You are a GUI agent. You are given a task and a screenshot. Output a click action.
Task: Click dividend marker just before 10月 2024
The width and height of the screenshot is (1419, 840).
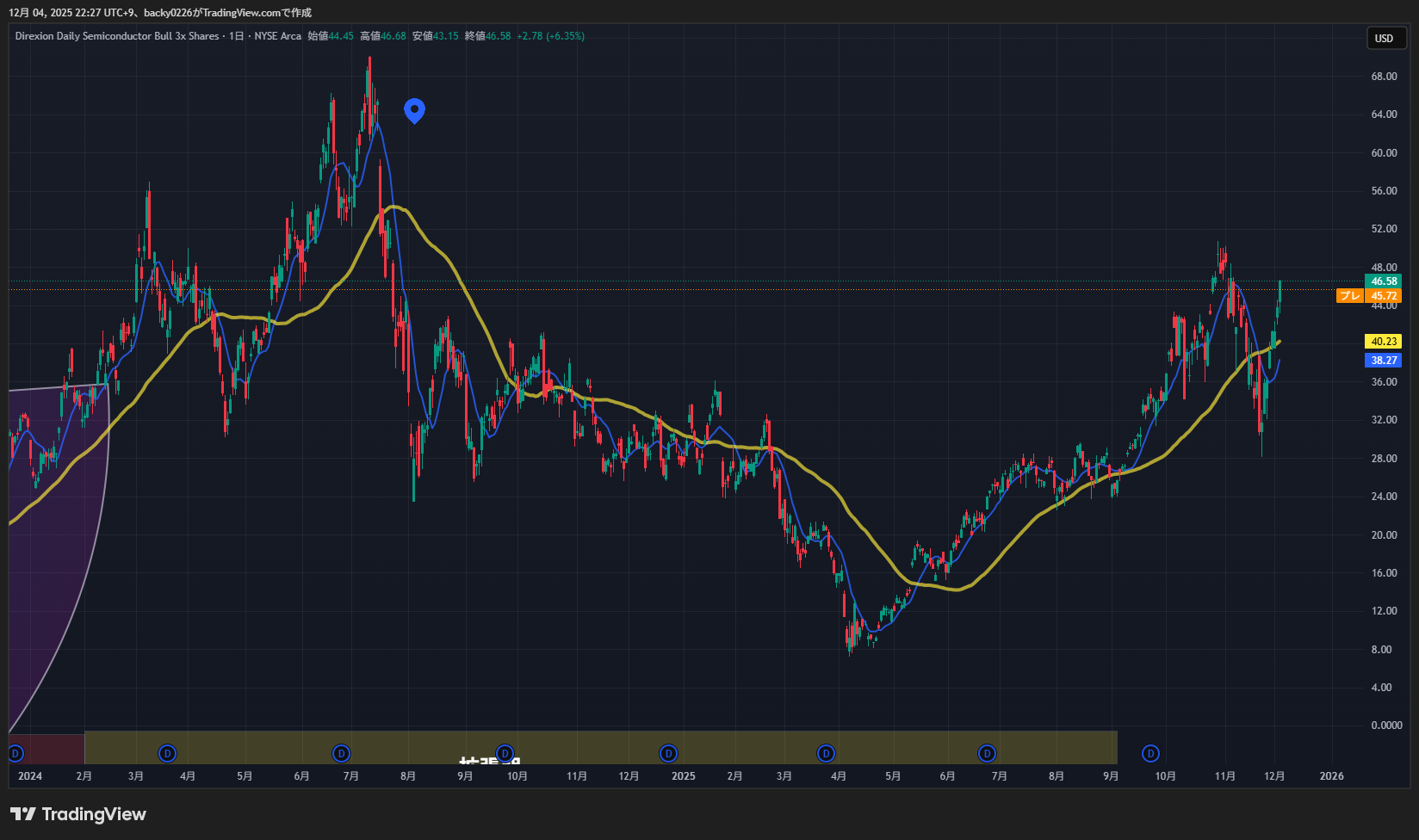click(x=505, y=754)
